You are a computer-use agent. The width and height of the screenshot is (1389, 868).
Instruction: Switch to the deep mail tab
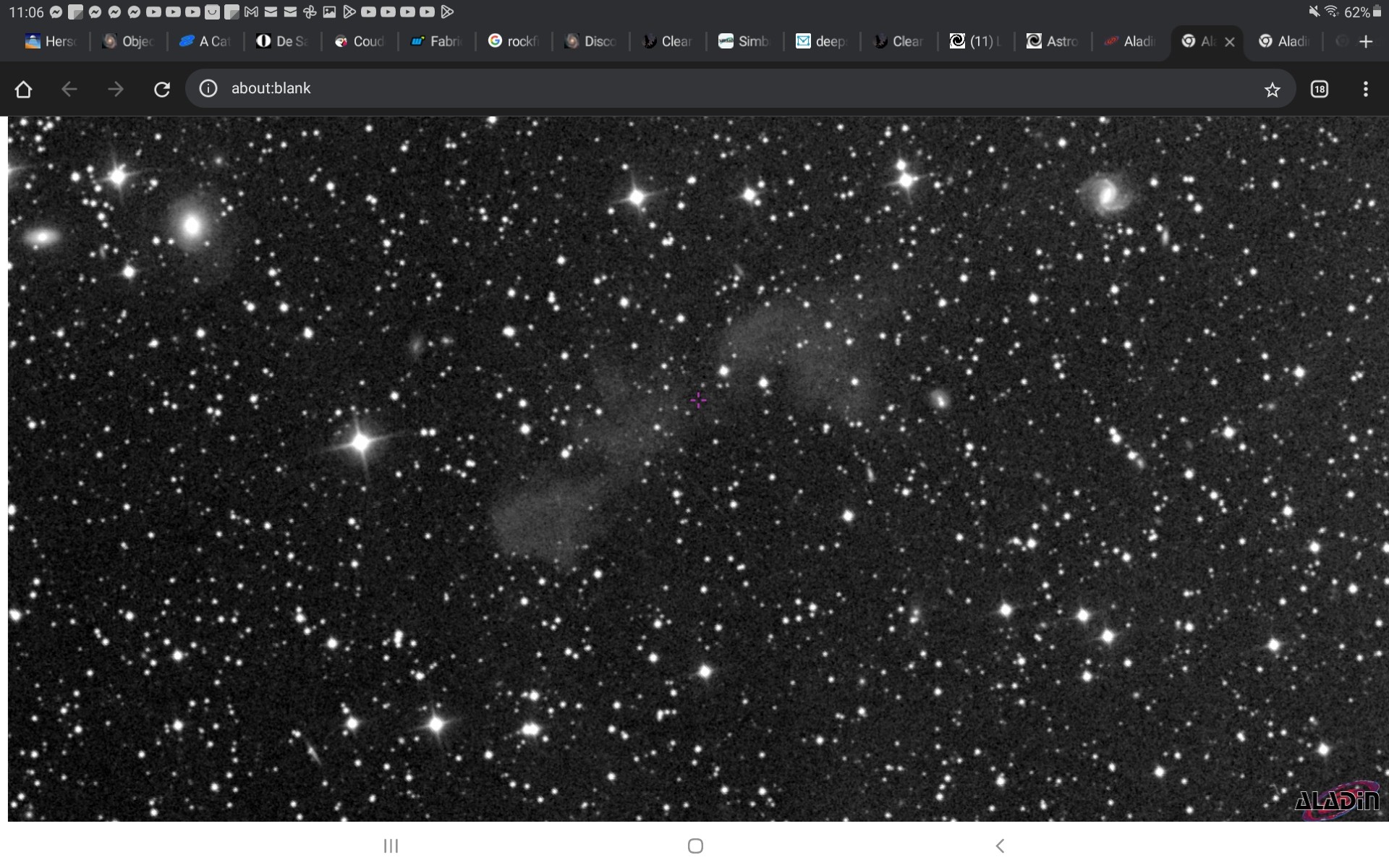[x=823, y=42]
